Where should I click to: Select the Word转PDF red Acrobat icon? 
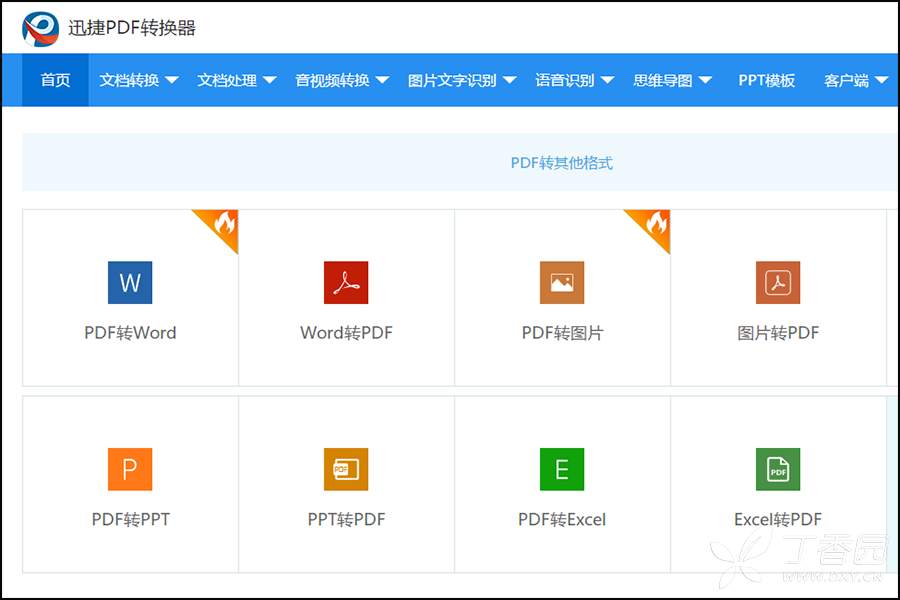point(346,282)
